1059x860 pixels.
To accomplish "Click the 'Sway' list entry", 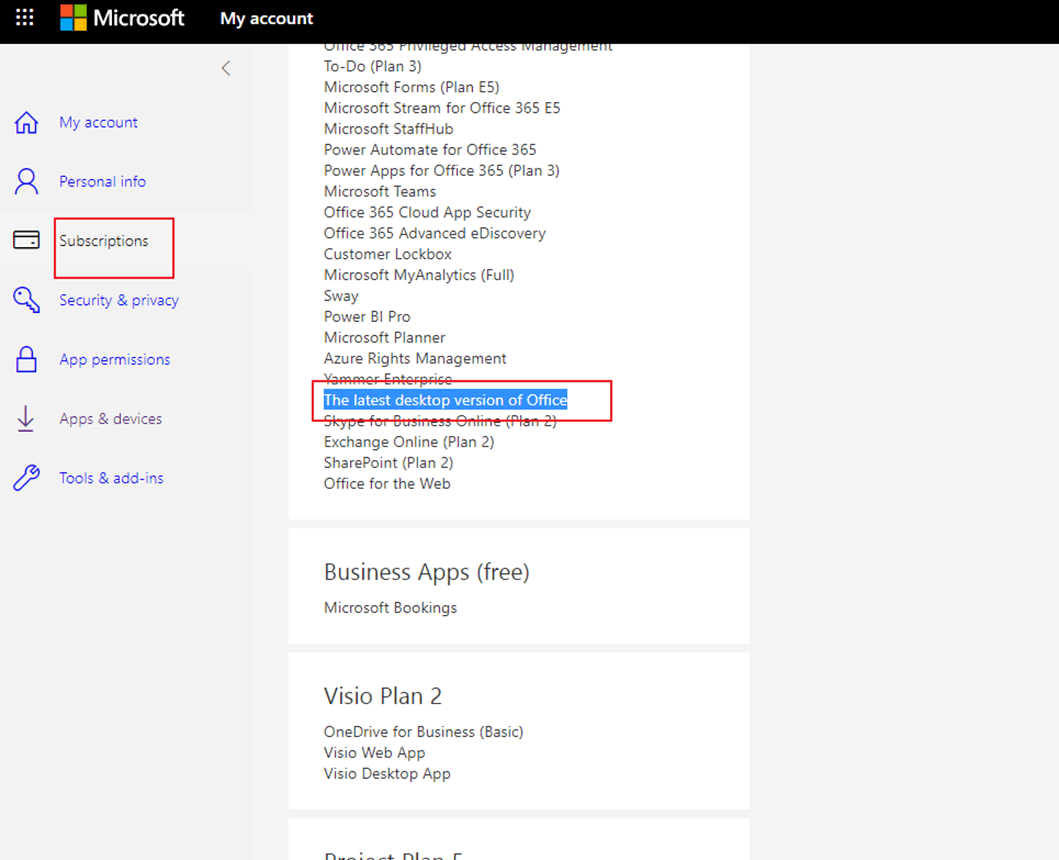I will (x=342, y=297).
